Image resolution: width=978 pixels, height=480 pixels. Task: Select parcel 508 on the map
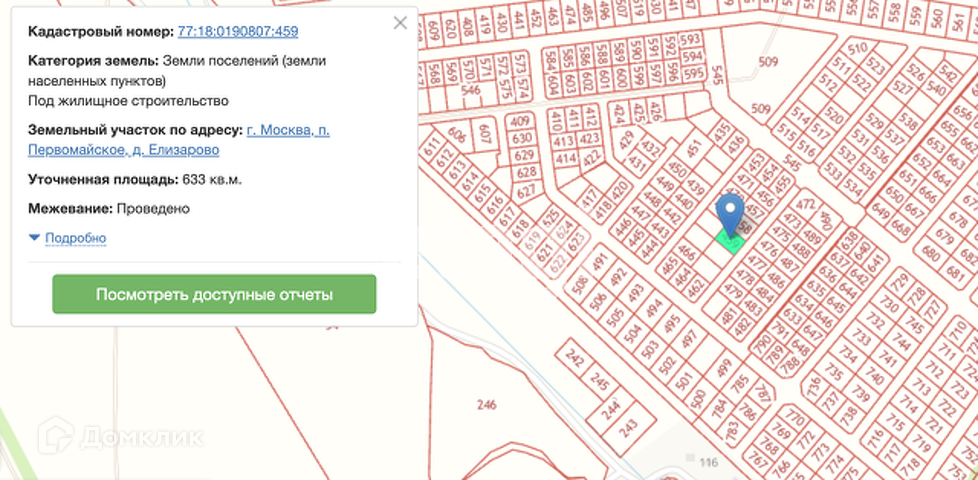(579, 284)
